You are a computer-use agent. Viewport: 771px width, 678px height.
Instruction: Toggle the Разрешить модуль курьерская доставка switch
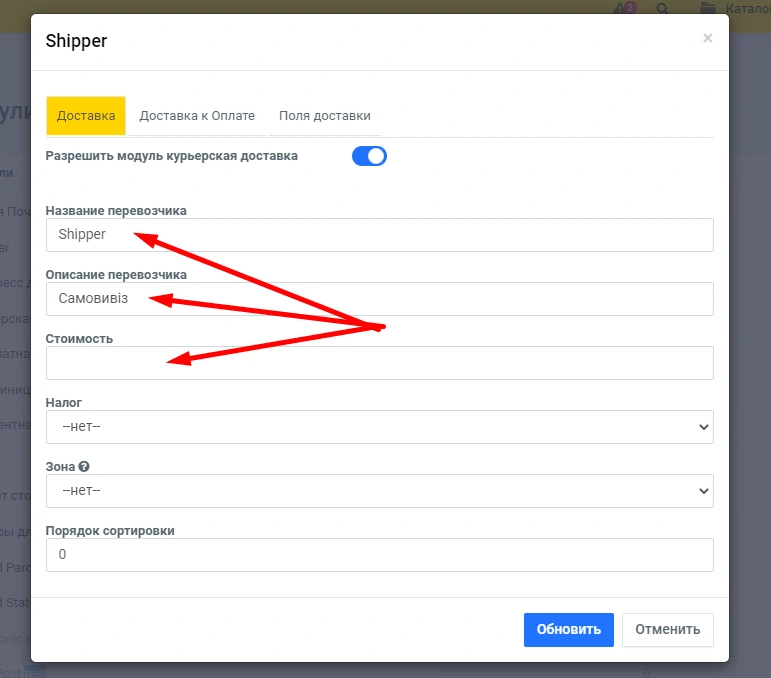369,156
